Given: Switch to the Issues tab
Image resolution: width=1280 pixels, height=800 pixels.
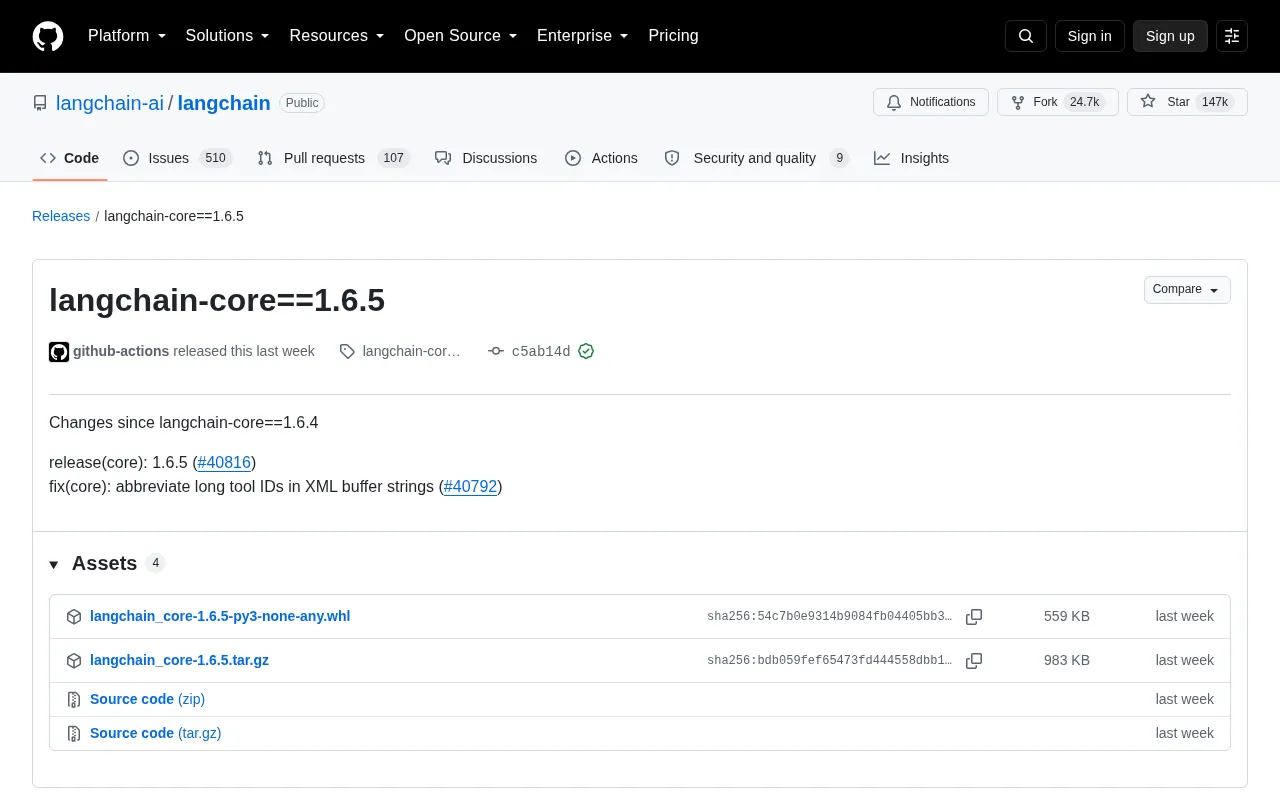Looking at the screenshot, I should [x=177, y=158].
